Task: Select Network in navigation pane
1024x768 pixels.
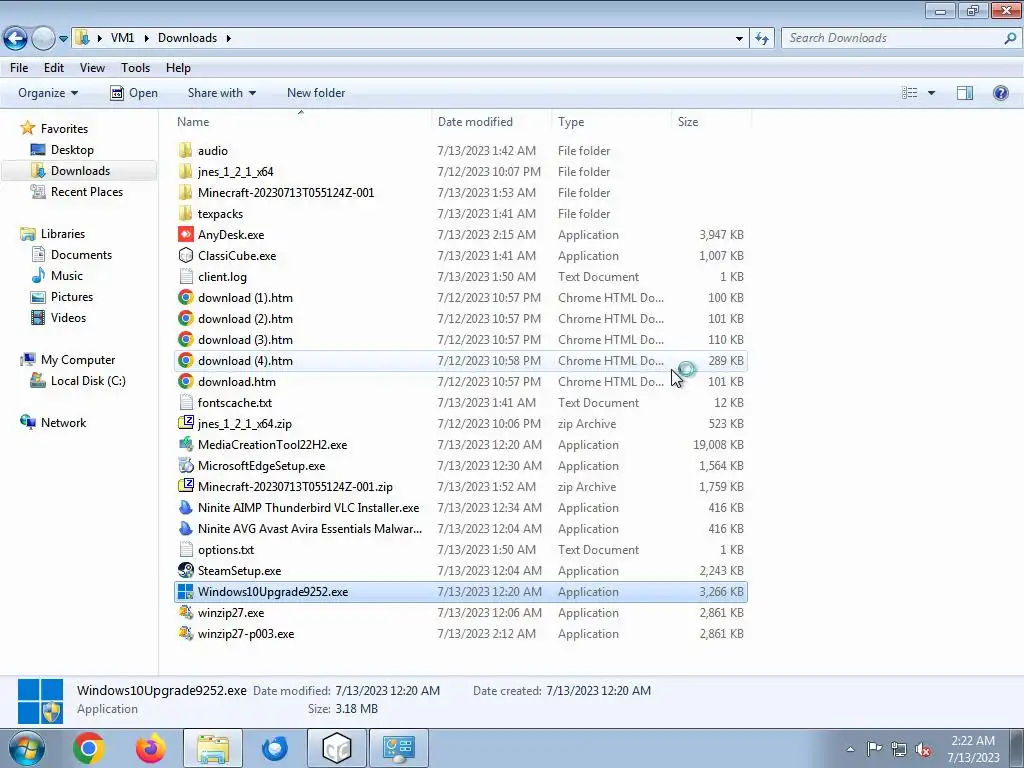Action: [63, 423]
